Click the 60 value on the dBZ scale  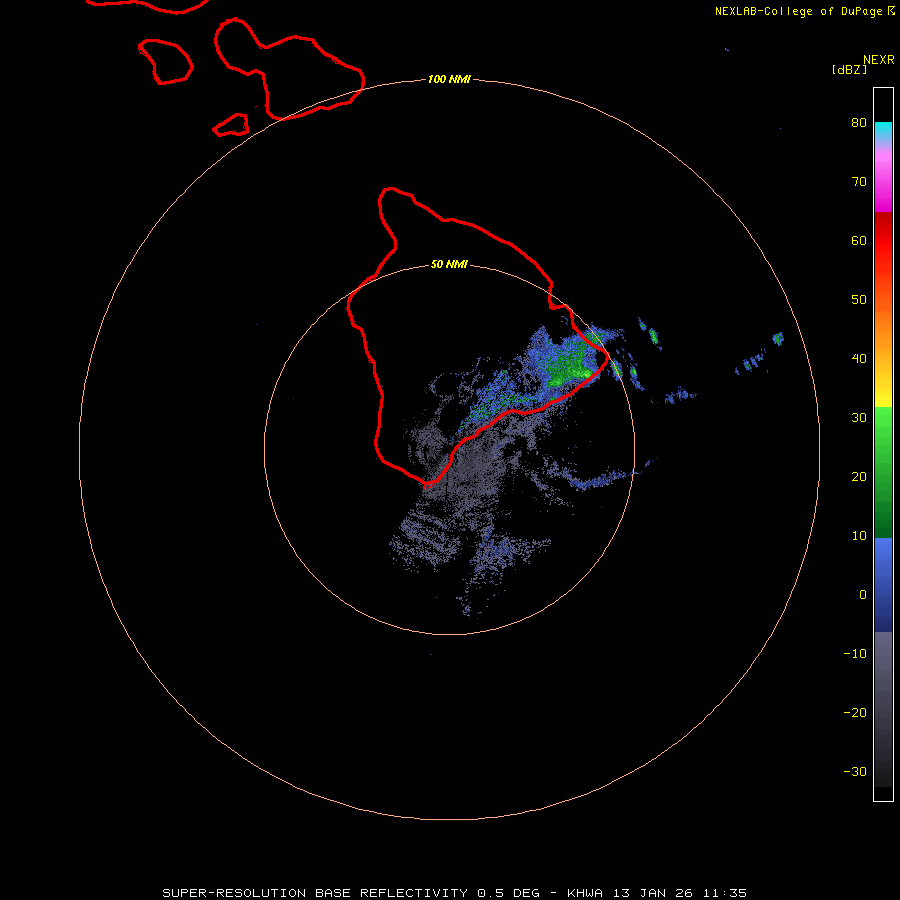coord(859,241)
